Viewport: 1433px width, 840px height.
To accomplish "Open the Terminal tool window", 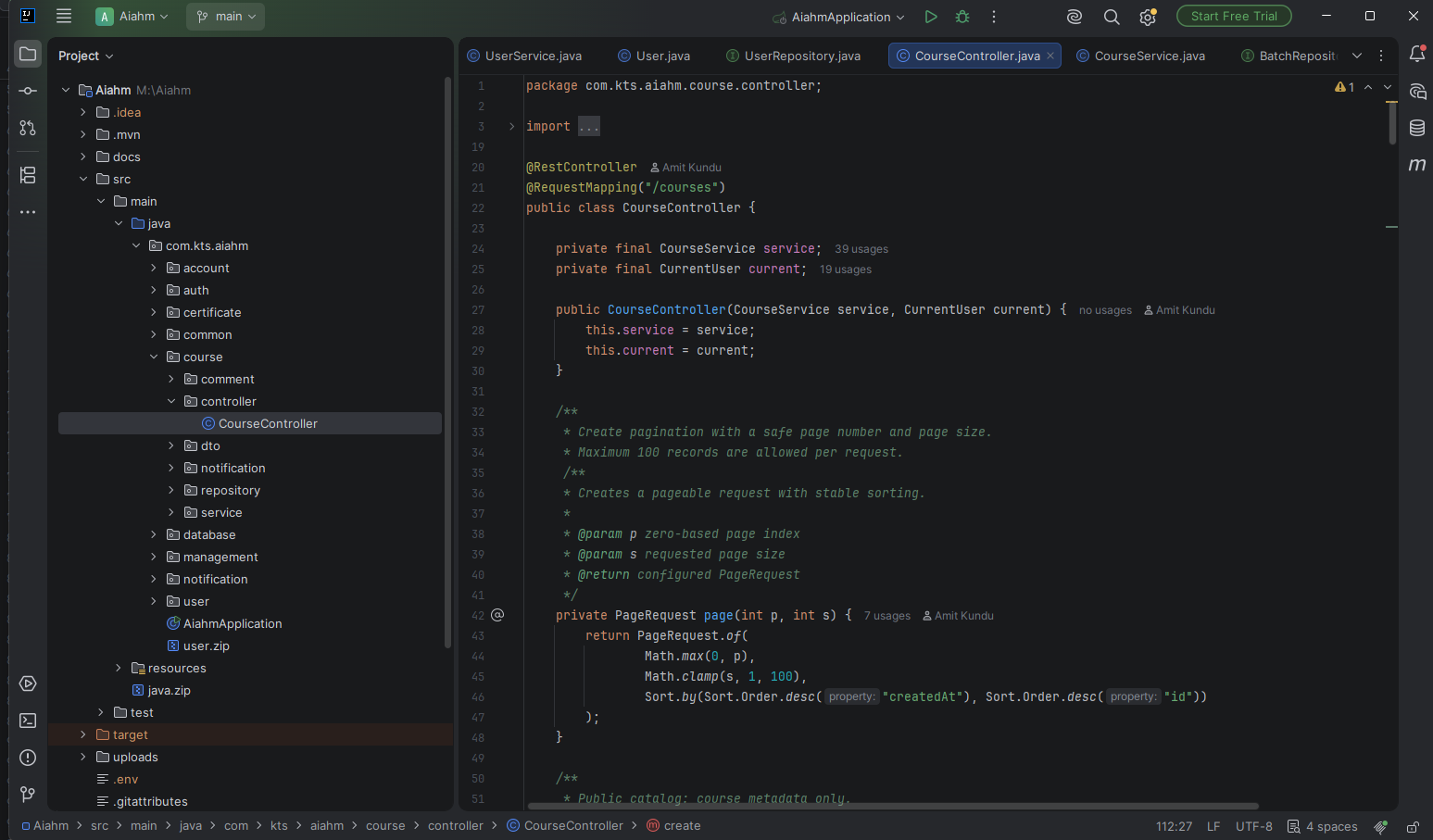I will click(x=28, y=721).
